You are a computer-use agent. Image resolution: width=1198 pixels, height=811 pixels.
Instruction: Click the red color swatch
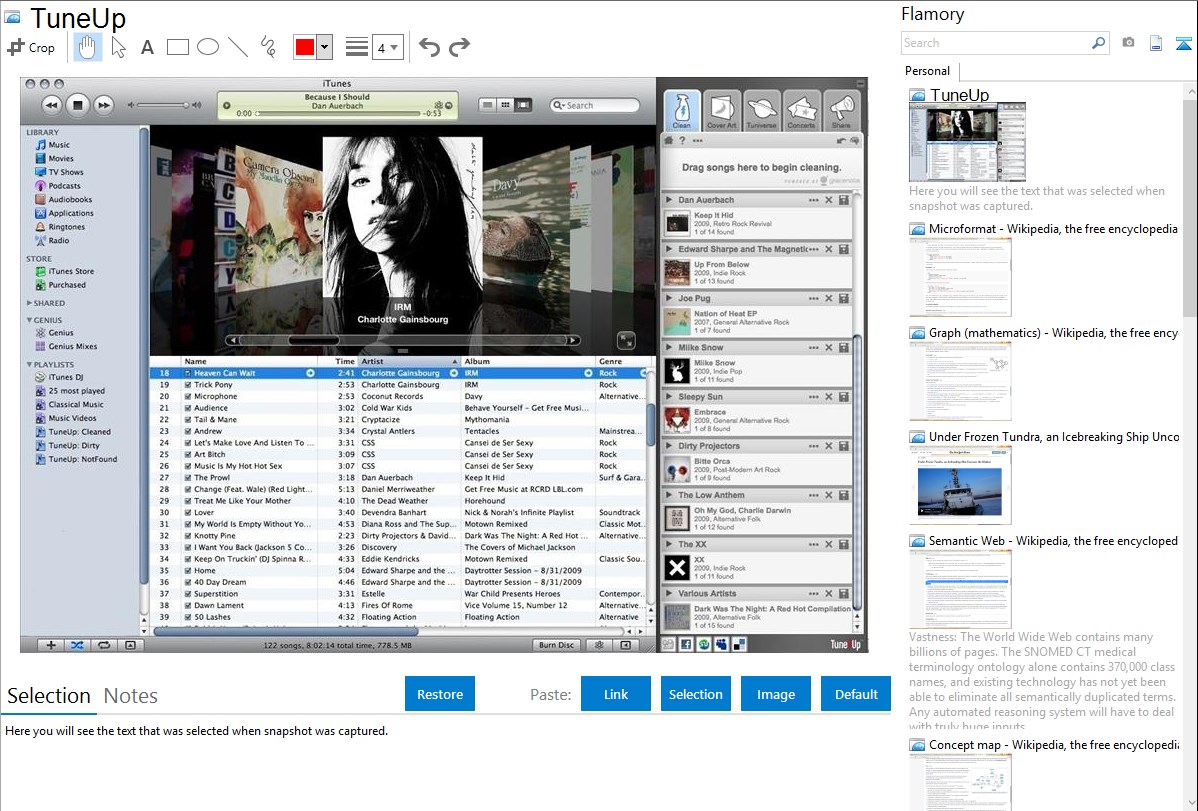click(305, 47)
